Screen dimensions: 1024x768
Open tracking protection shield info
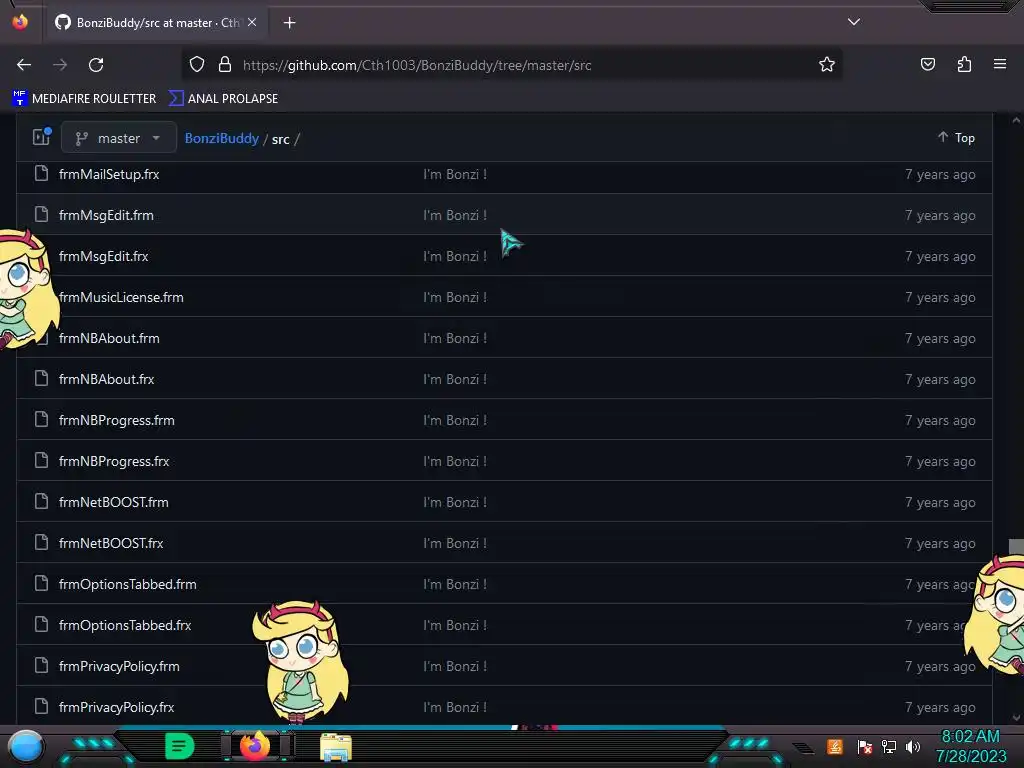(197, 64)
